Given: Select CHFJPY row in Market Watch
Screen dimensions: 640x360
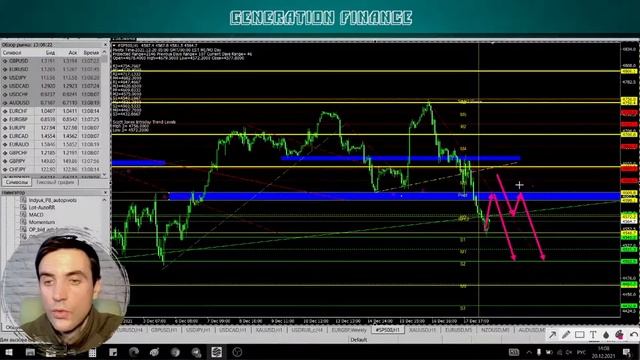Looking at the screenshot, I should [x=51, y=169].
